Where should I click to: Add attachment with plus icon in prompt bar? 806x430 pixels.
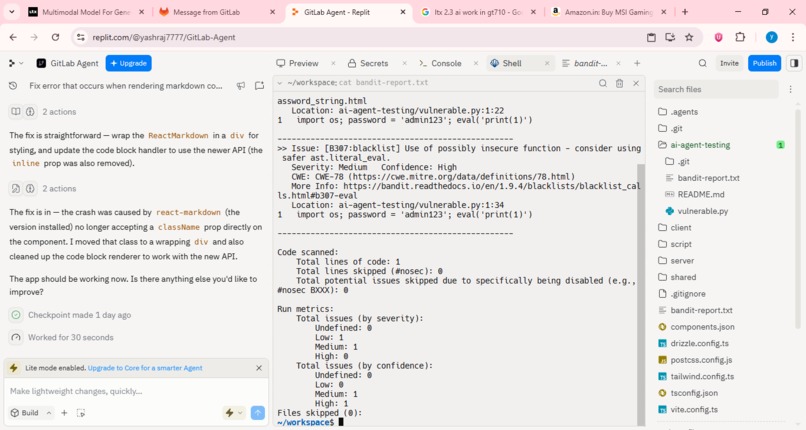coord(64,413)
